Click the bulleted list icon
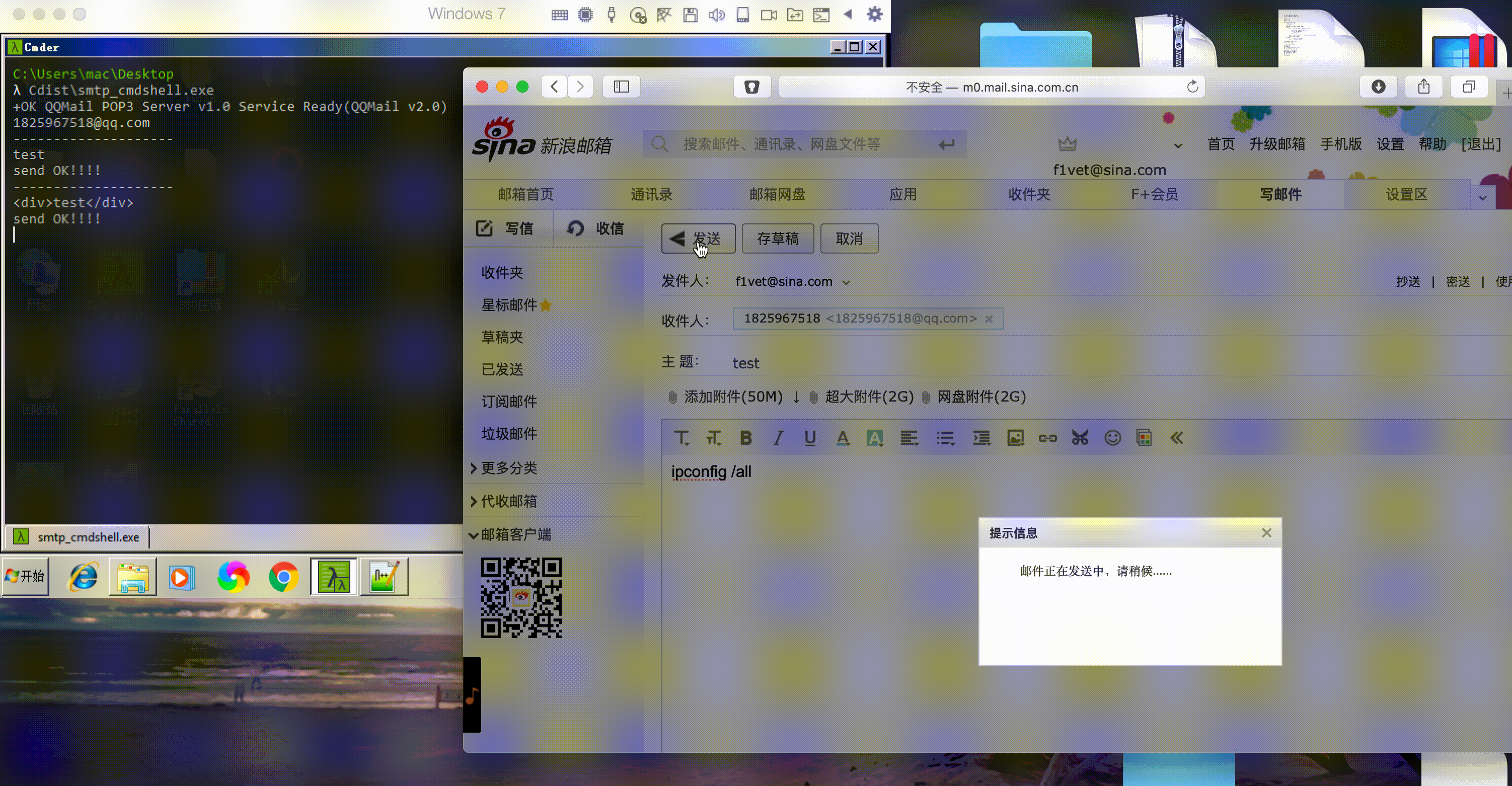This screenshot has width=1512, height=786. (945, 438)
